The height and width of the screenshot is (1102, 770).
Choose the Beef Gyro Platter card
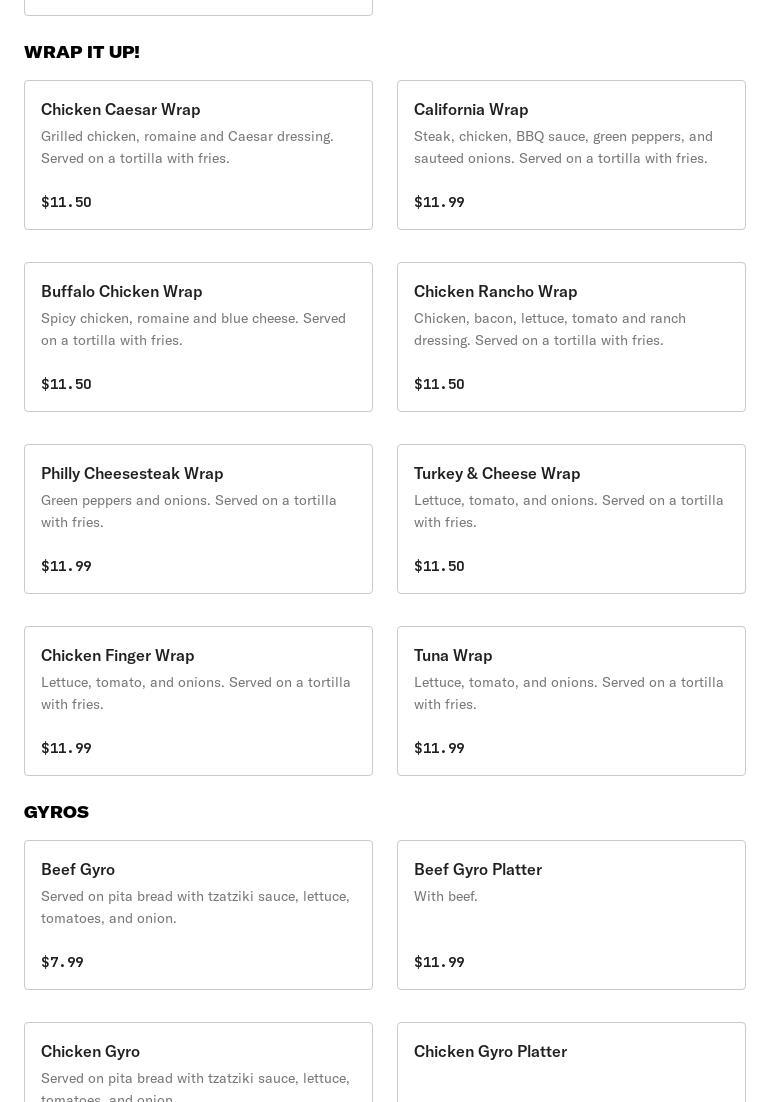coord(571,915)
